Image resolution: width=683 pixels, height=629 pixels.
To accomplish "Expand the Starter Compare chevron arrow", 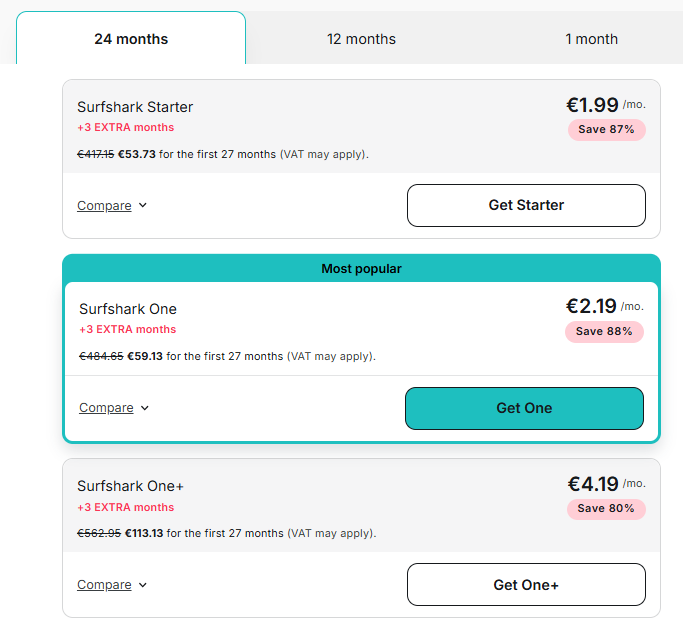I will tap(143, 206).
